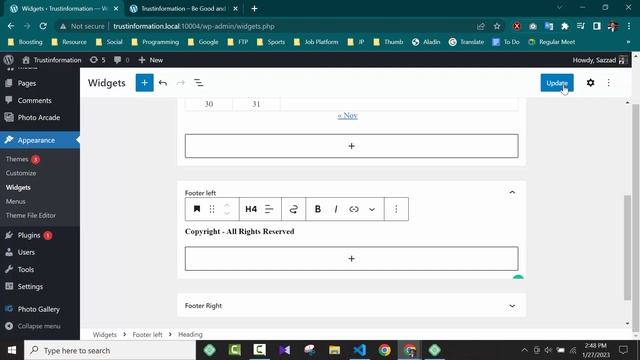The height and width of the screenshot is (360, 640).
Task: Open the list view icon
Action: (x=198, y=83)
